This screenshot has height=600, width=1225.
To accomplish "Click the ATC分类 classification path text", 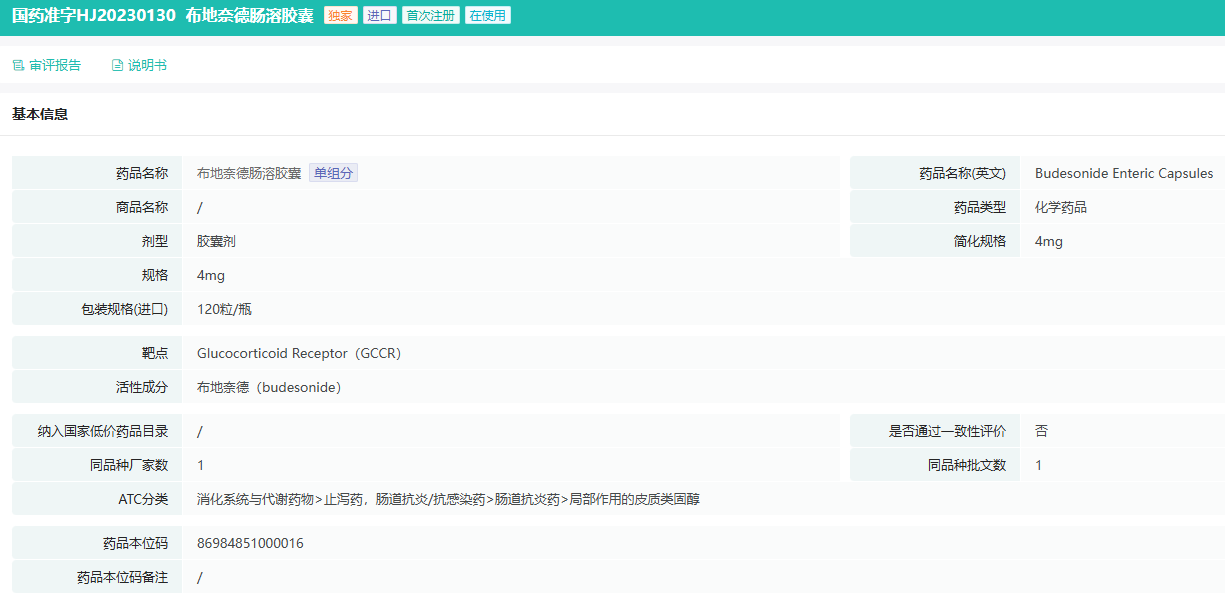I will click(448, 499).
